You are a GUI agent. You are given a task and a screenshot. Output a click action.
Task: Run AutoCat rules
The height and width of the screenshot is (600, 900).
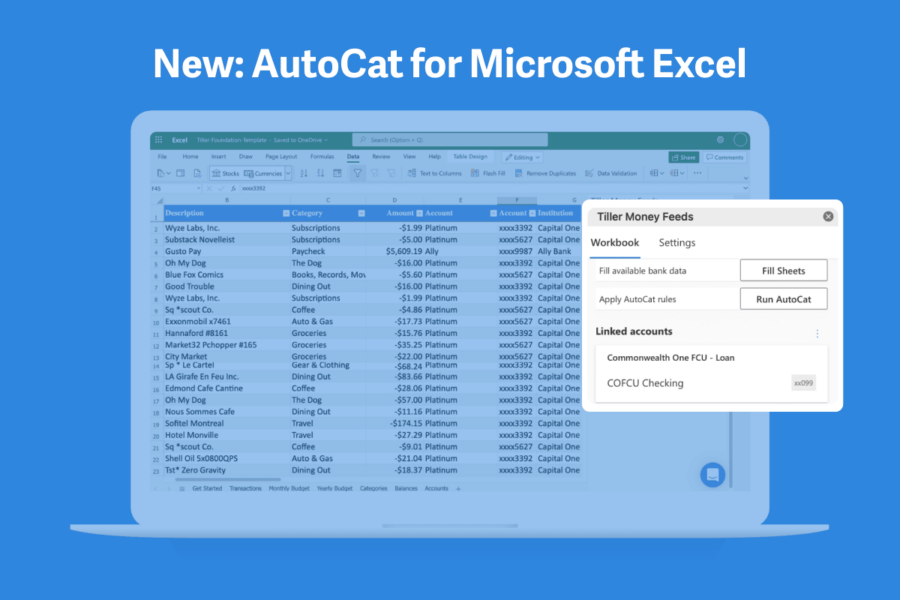(x=783, y=298)
